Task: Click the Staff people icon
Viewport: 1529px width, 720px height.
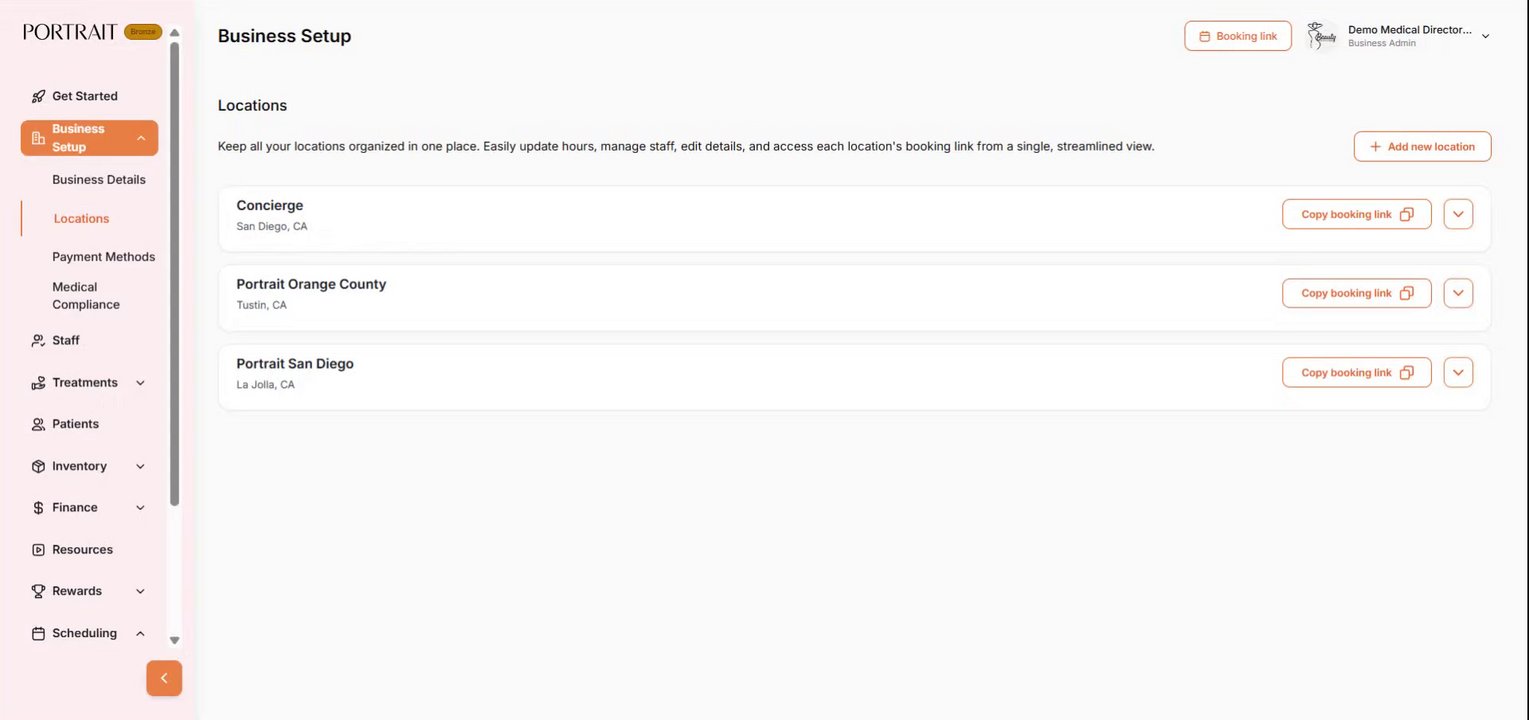Action: tap(38, 341)
